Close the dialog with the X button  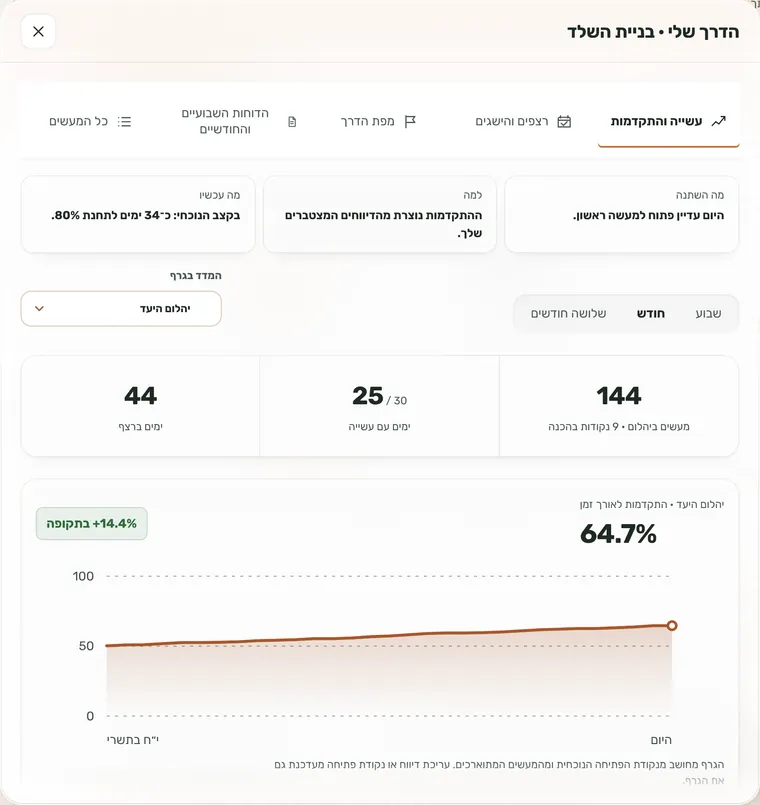[x=38, y=31]
